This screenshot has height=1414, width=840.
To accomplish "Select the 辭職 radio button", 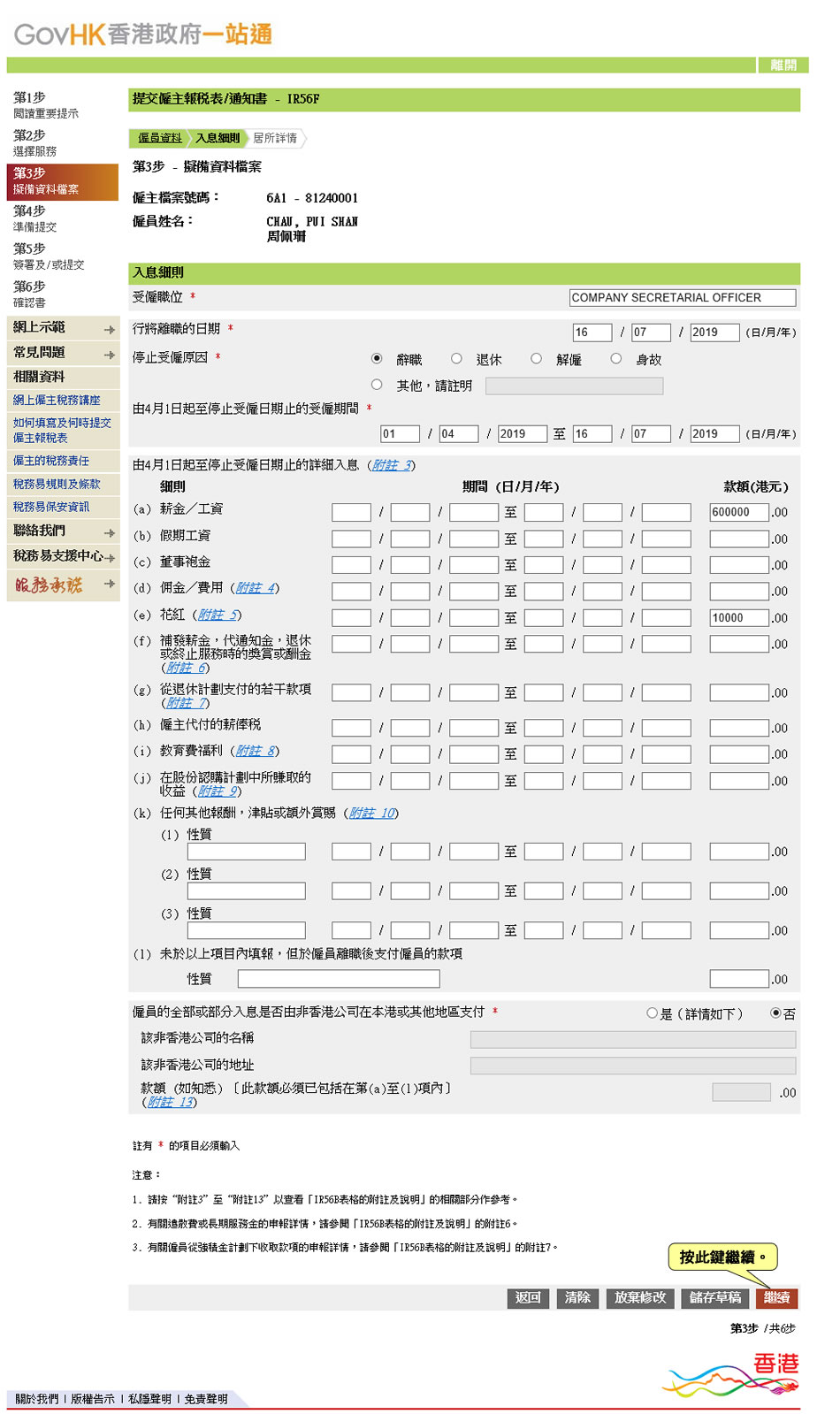I will point(377,359).
